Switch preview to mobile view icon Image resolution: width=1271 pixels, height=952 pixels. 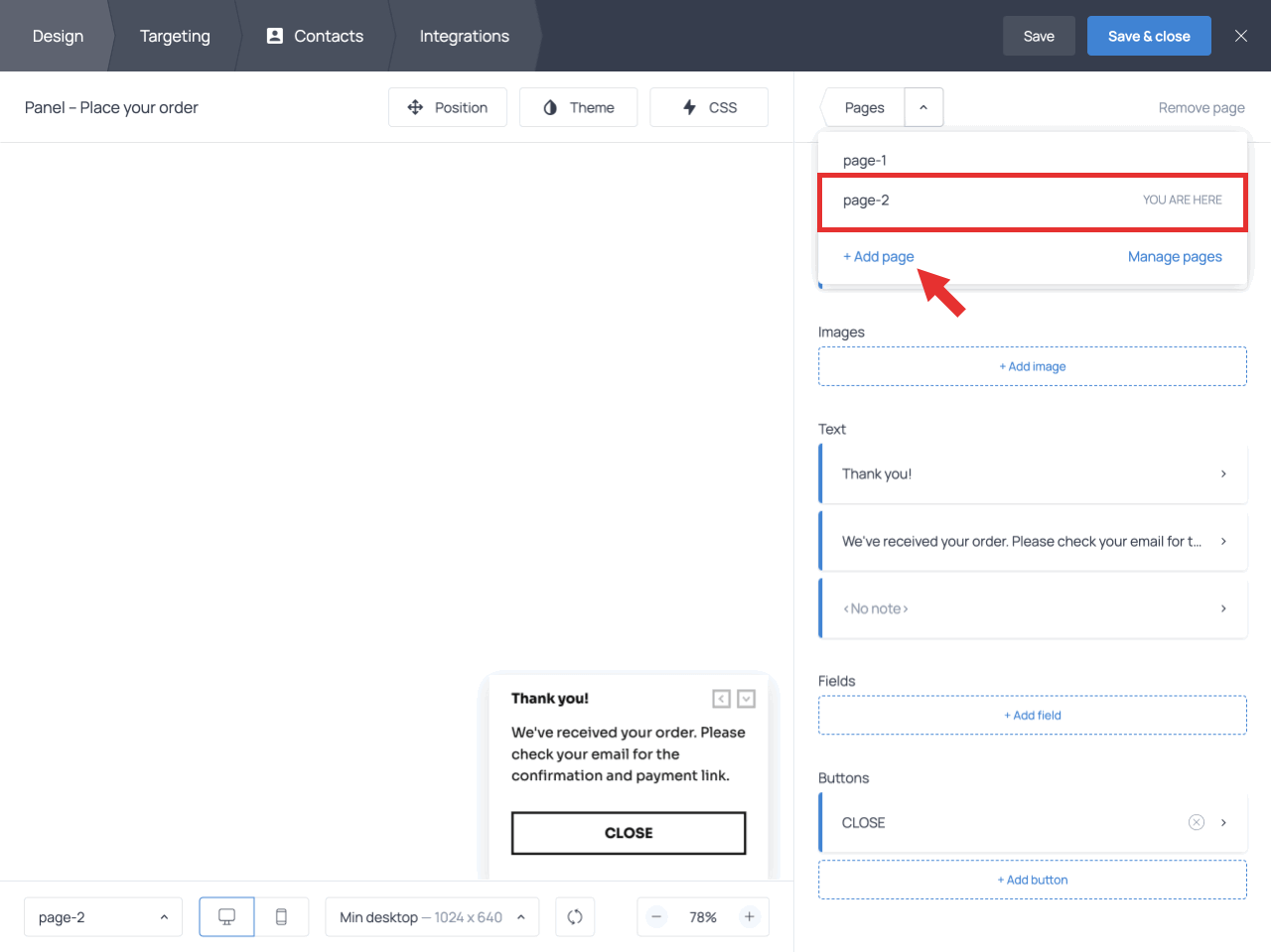tap(282, 916)
